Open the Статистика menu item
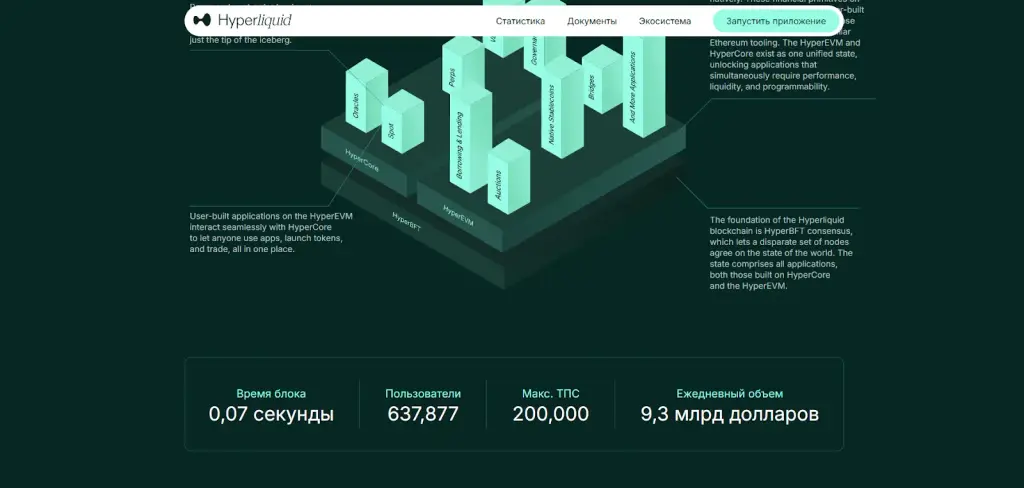 tap(520, 21)
